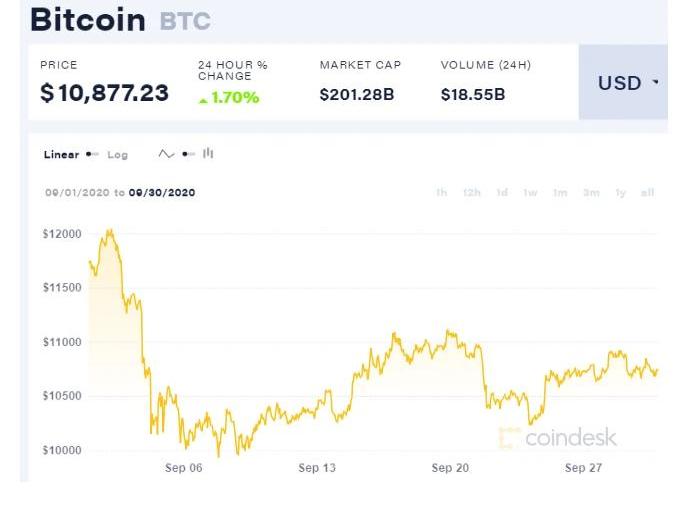The width and height of the screenshot is (688, 512).
Task: Select the 1h time range
Action: pyautogui.click(x=441, y=193)
